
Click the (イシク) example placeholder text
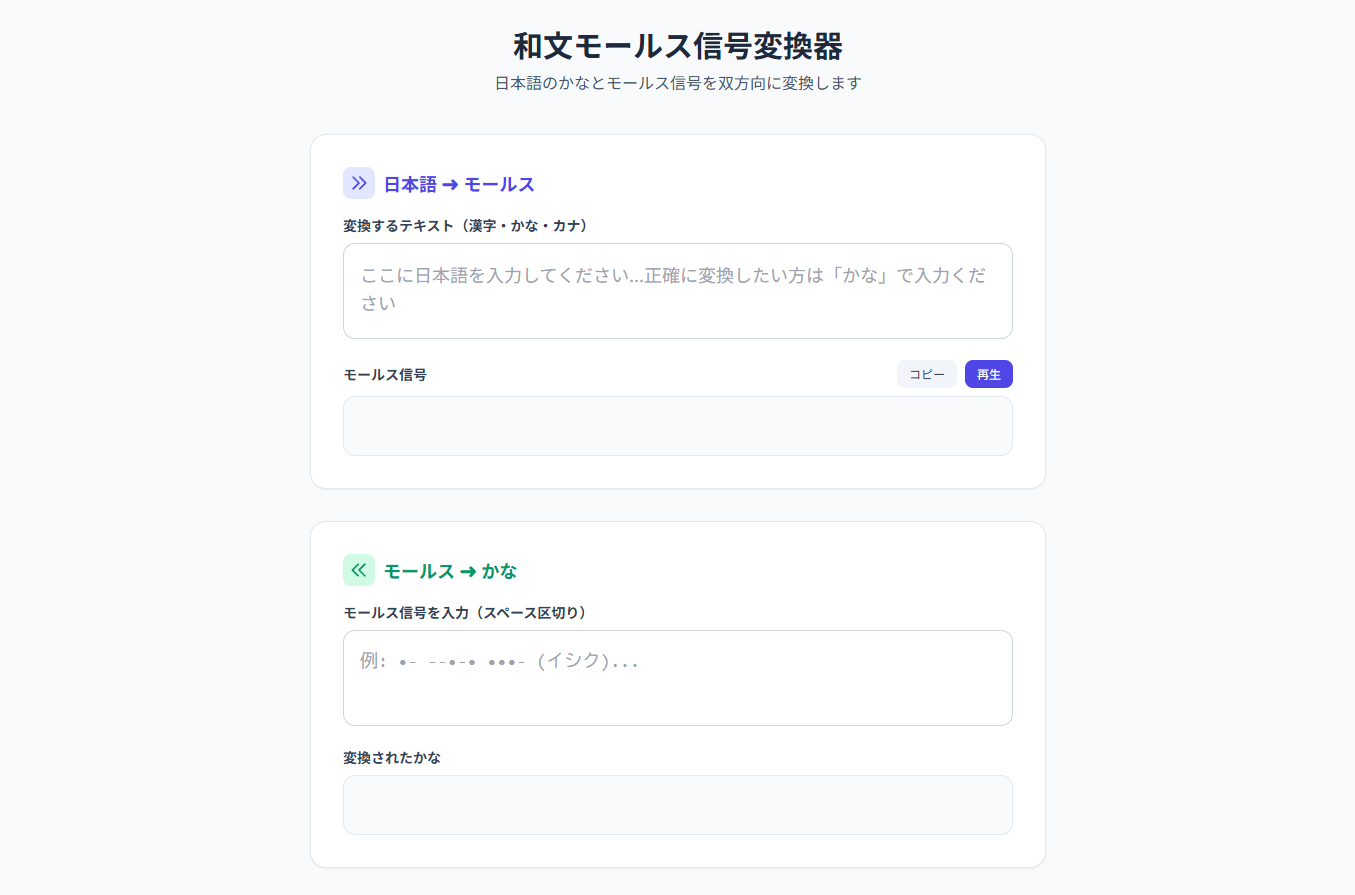[x=573, y=662]
